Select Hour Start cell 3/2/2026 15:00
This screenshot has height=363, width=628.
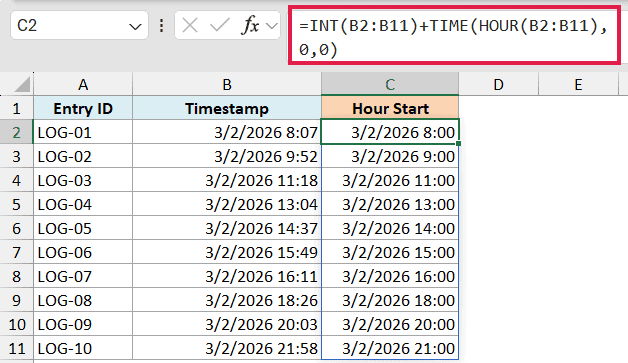point(390,252)
